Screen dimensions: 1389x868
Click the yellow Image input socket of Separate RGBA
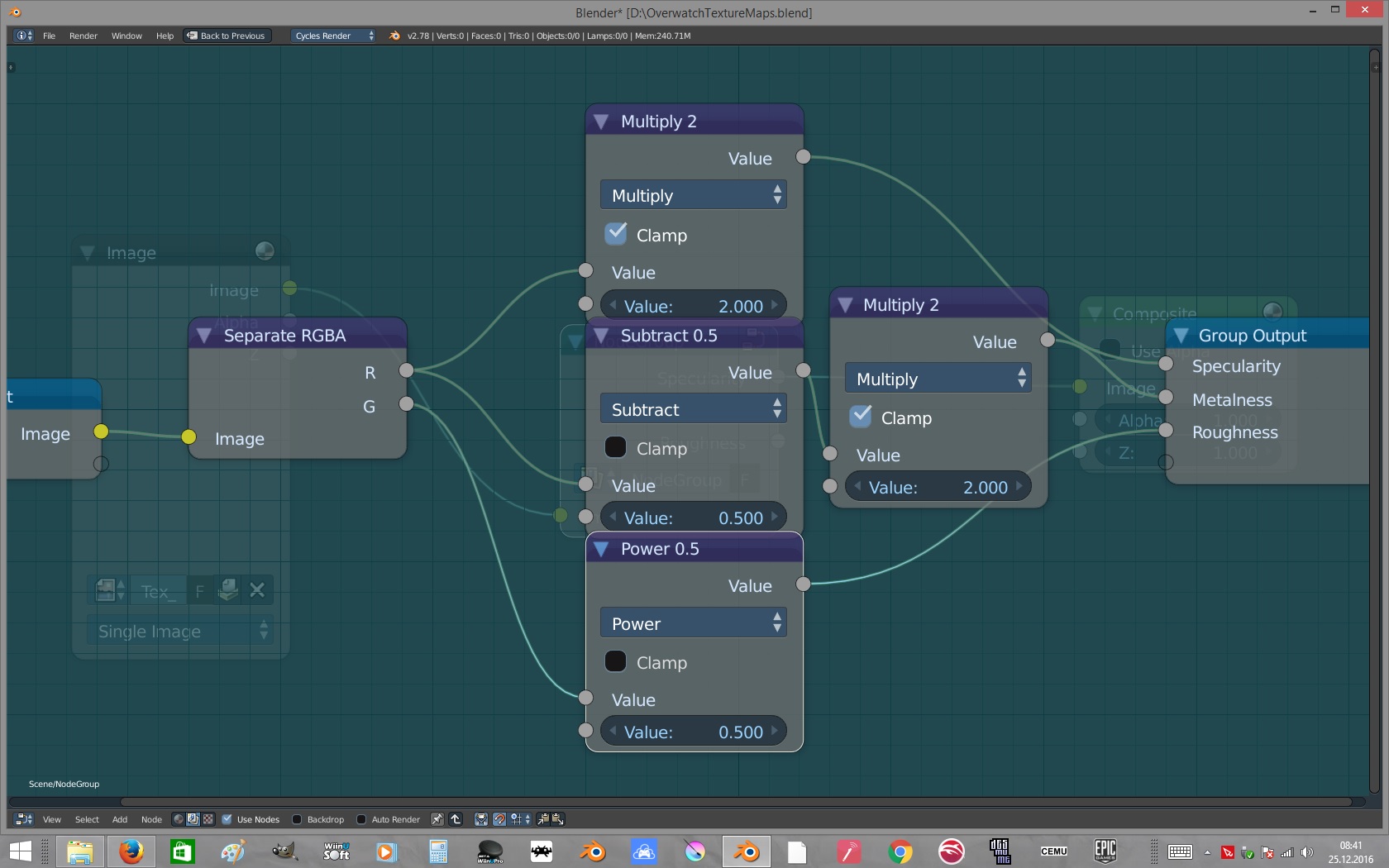coord(189,436)
